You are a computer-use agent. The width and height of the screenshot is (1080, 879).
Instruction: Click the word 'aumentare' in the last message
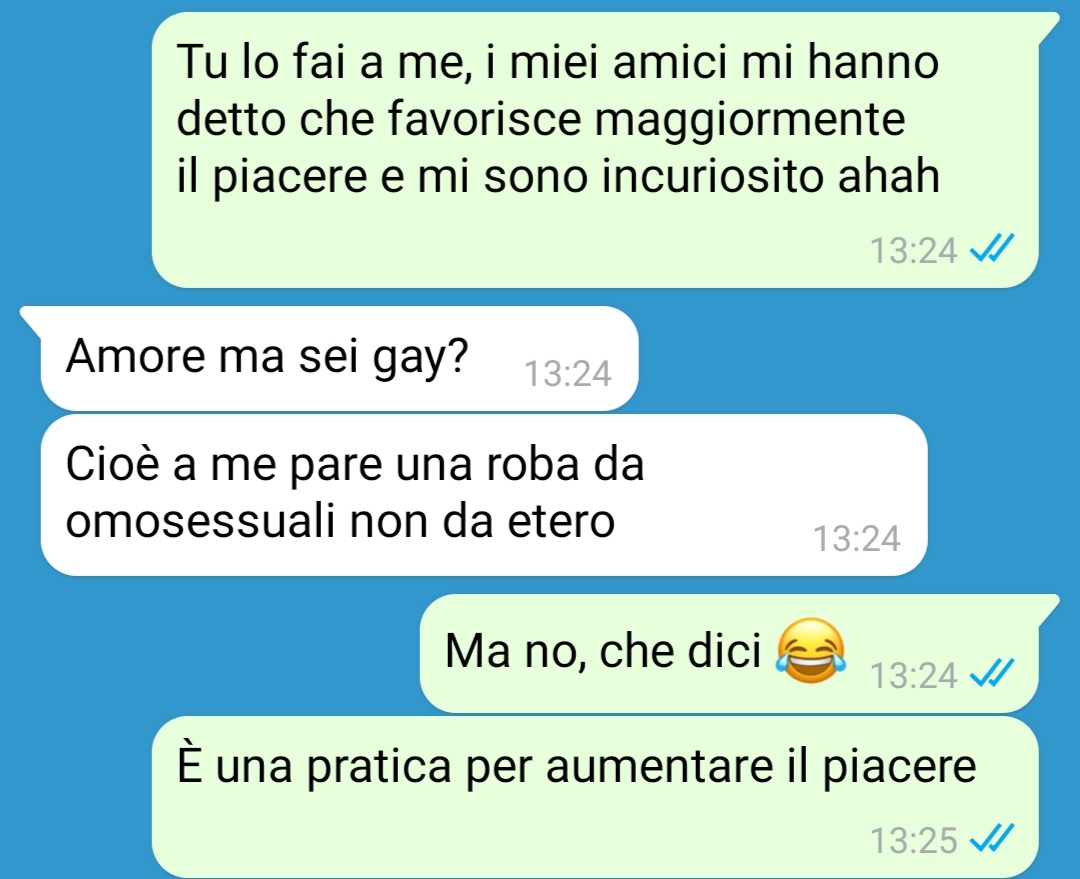659,765
